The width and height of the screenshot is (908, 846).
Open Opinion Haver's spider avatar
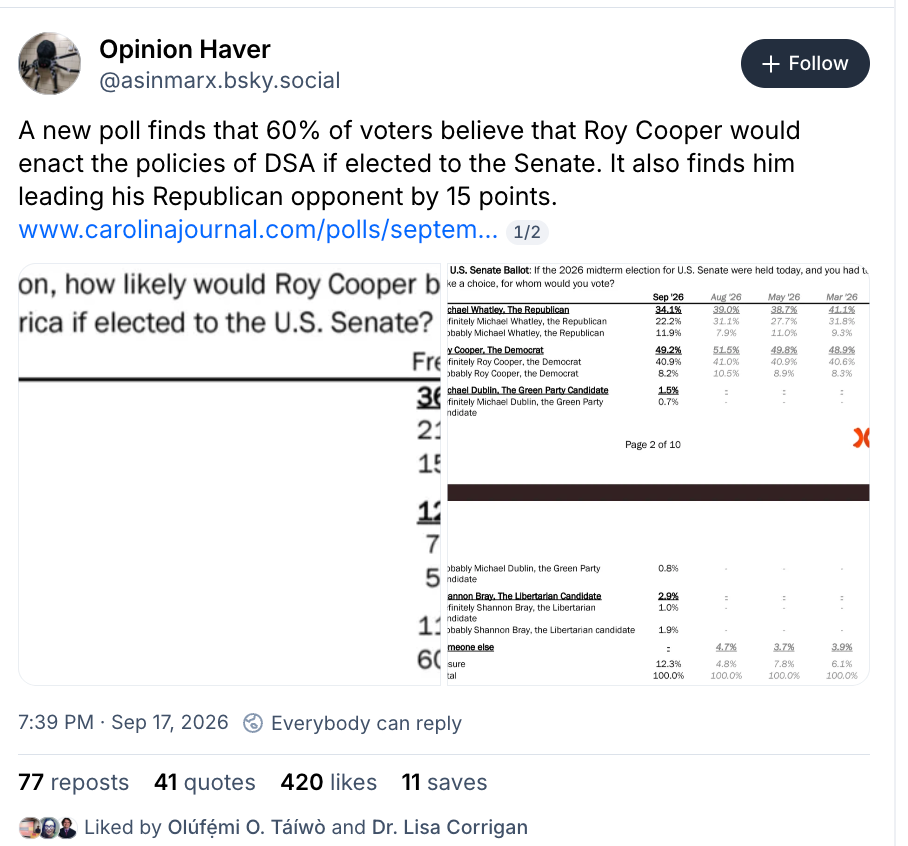[x=50, y=64]
